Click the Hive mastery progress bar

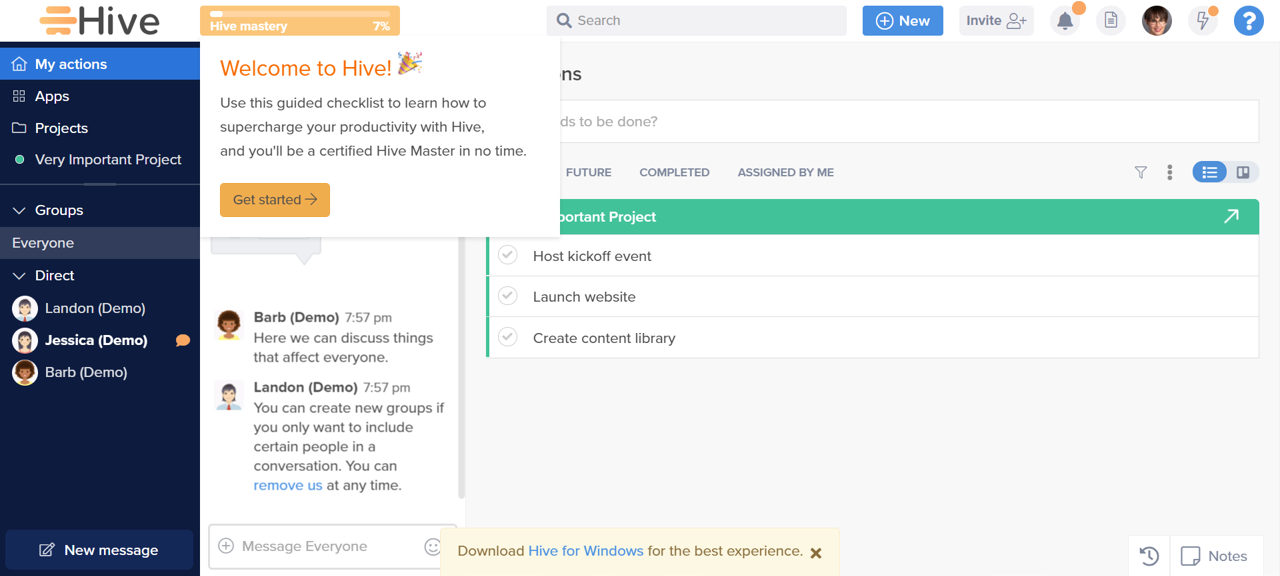click(299, 21)
